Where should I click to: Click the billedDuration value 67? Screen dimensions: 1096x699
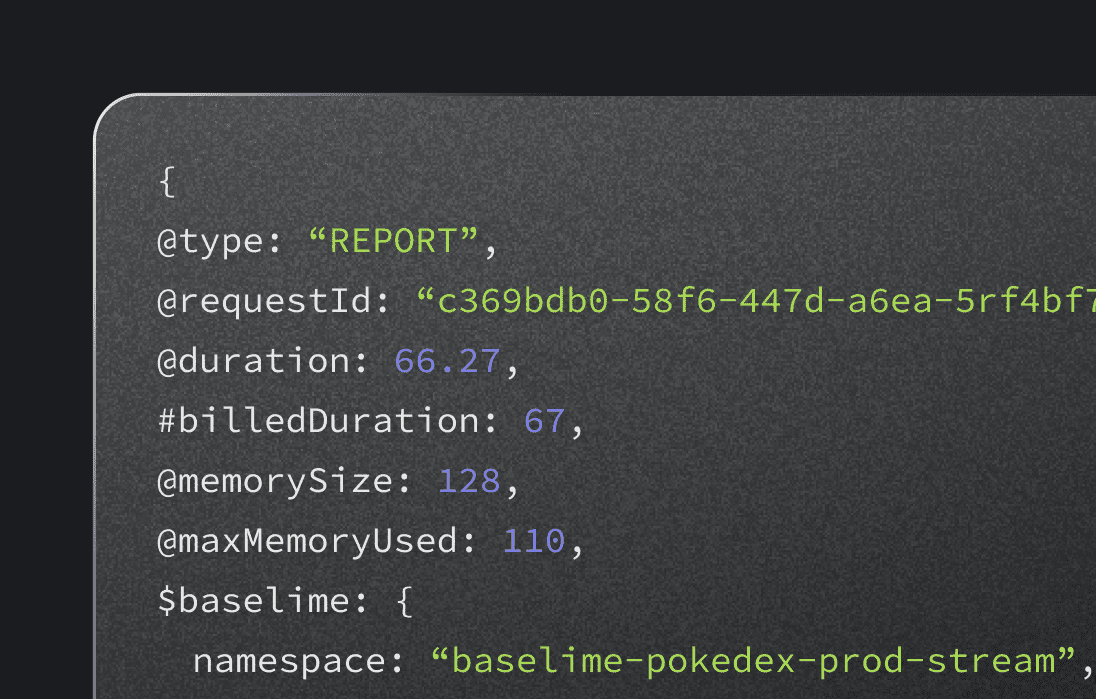click(x=544, y=421)
